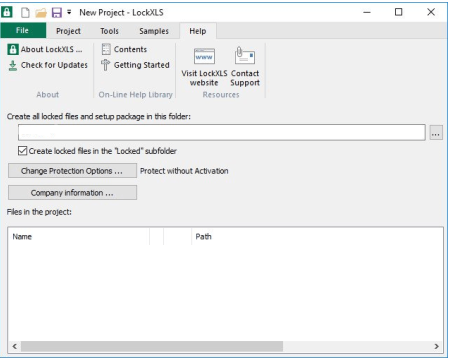The width and height of the screenshot is (450, 362).
Task: Browse for folder with the ellipsis button
Action: pyautogui.click(x=436, y=133)
